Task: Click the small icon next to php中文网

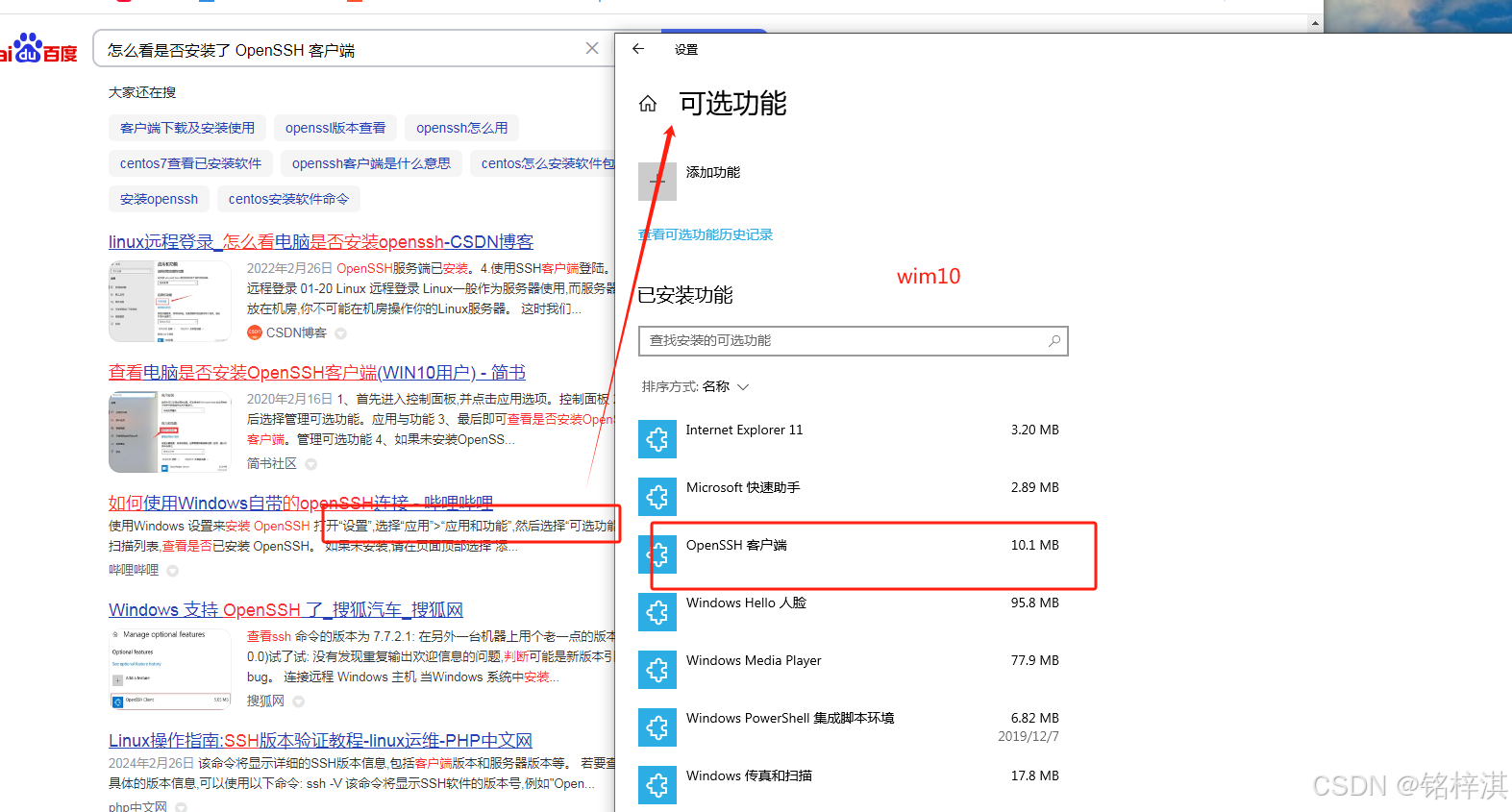Action: click(x=181, y=807)
